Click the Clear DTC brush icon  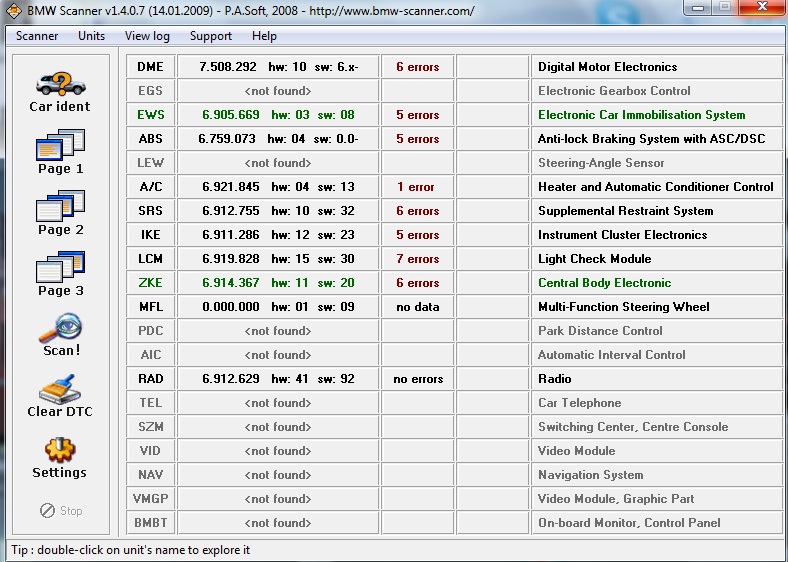click(x=60, y=390)
